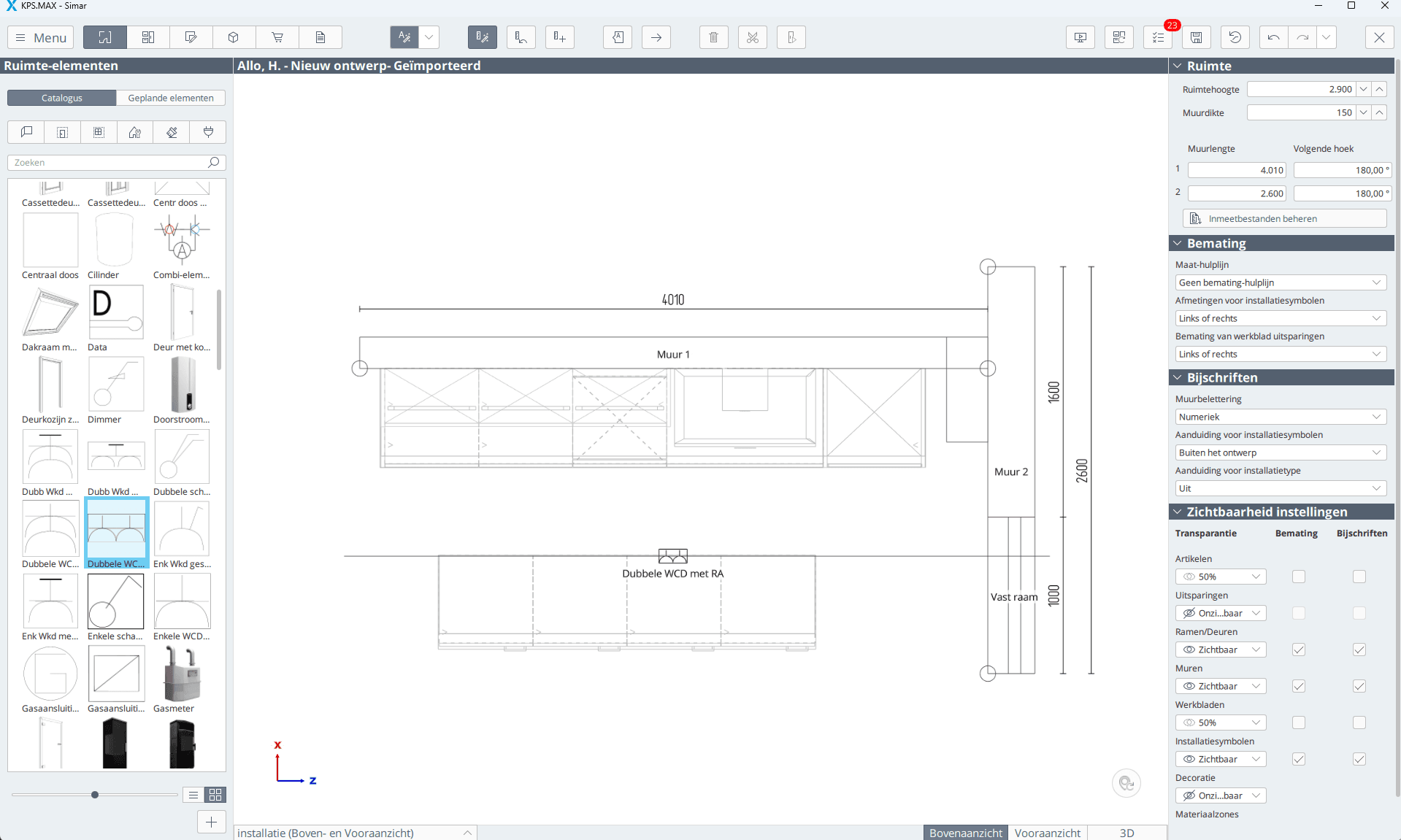This screenshot has width=1401, height=840.
Task: Uncheck the Ramen/Deuren Bemating checkbox
Action: point(1298,650)
